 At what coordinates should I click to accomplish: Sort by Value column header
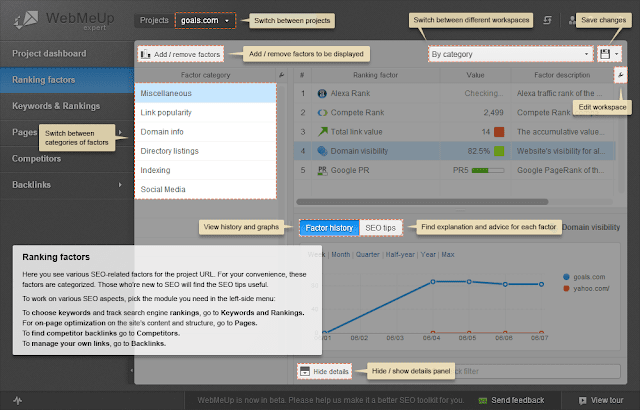(475, 75)
